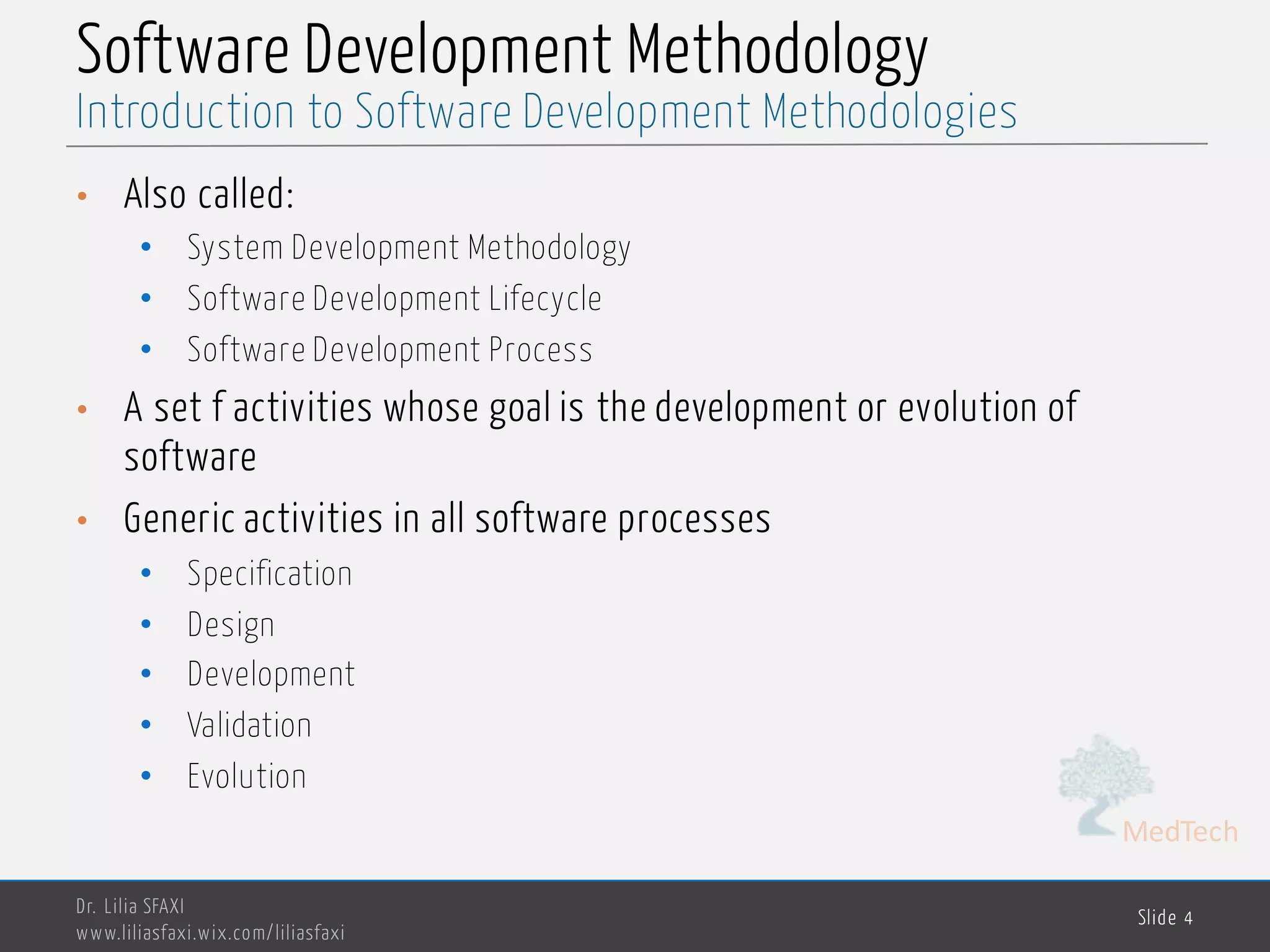
Task: Click the System Development Methodology item
Action: (x=409, y=248)
